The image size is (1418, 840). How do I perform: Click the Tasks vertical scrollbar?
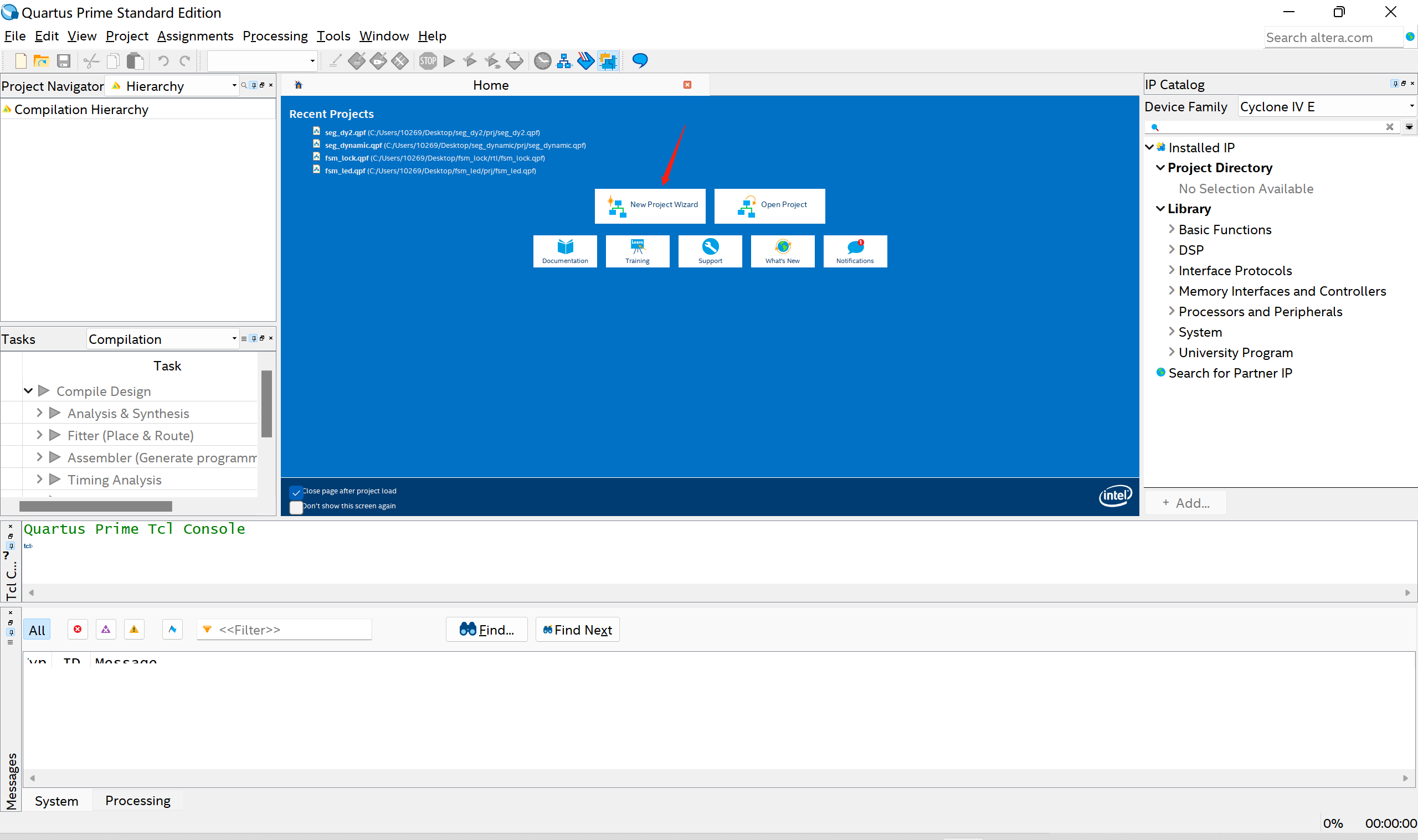click(266, 404)
